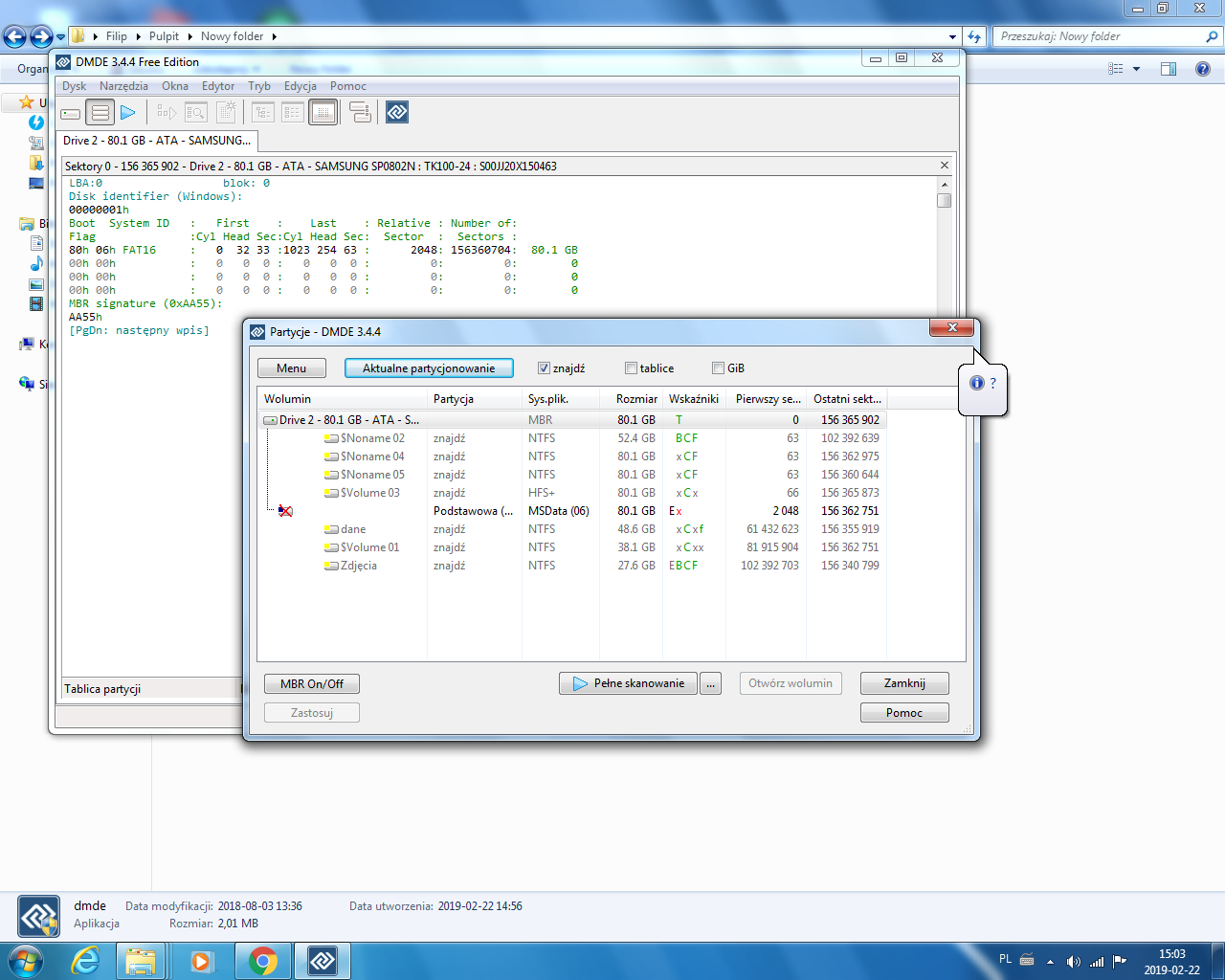Open the Edytor menu

[x=218, y=86]
